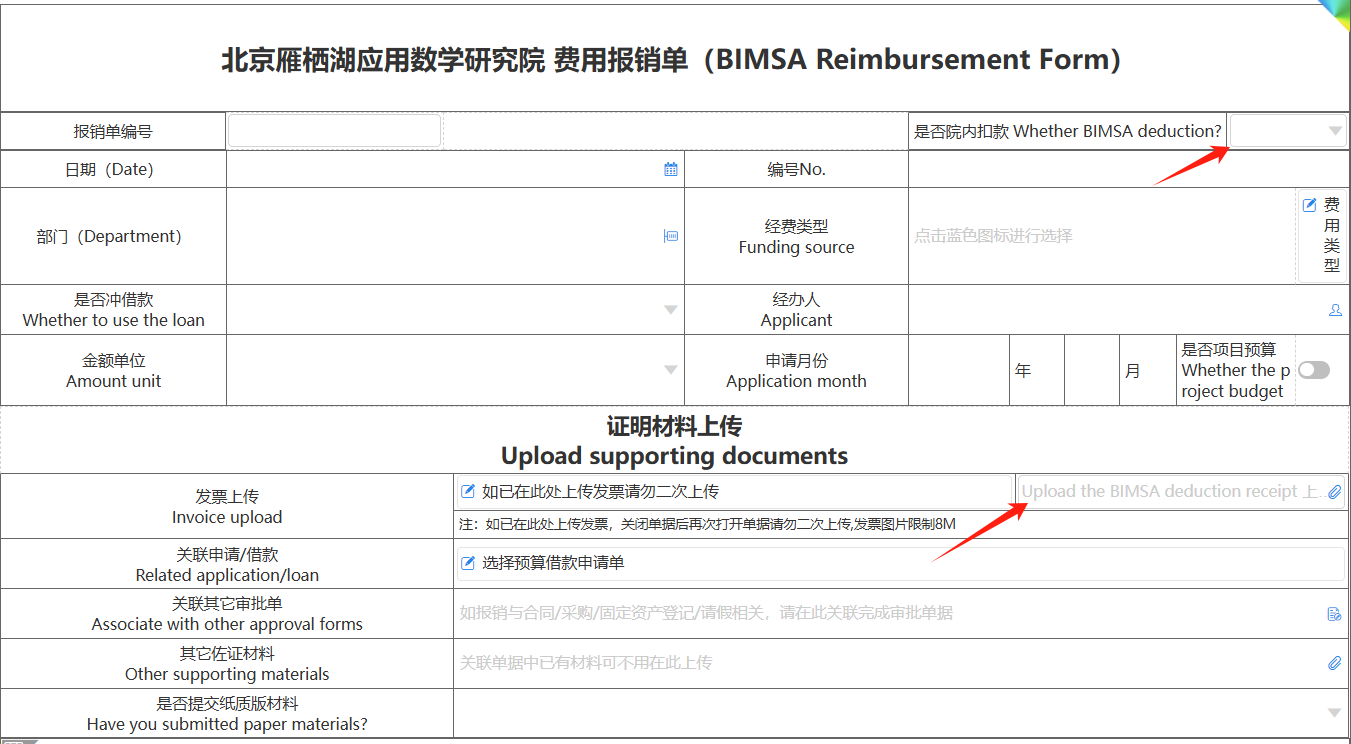This screenshot has height=744, width=1351.
Task: Click the Funding source input field
Action: pos(1100,236)
